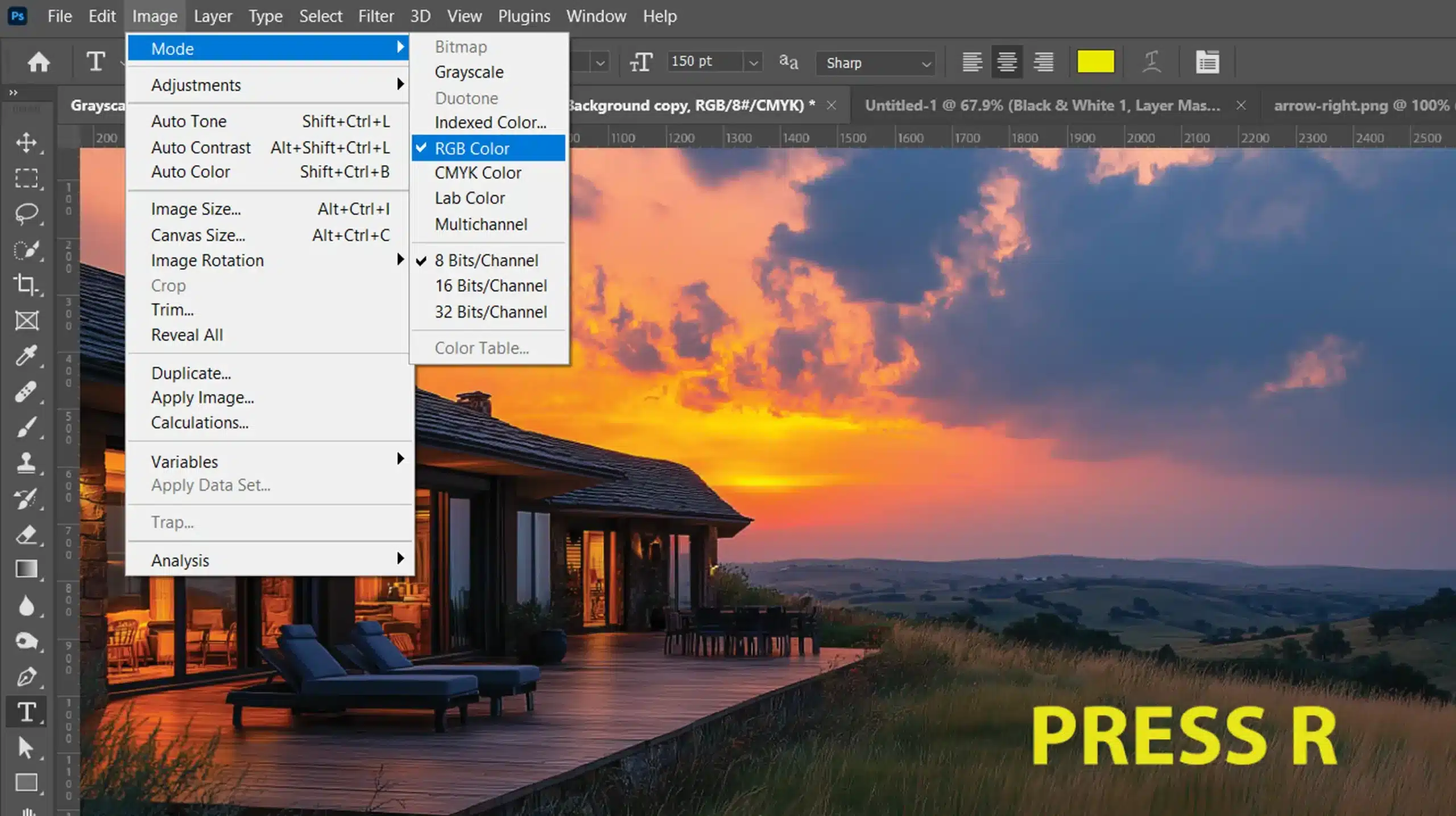
Task: Expand the Image Rotation submenu
Action: pyautogui.click(x=268, y=260)
